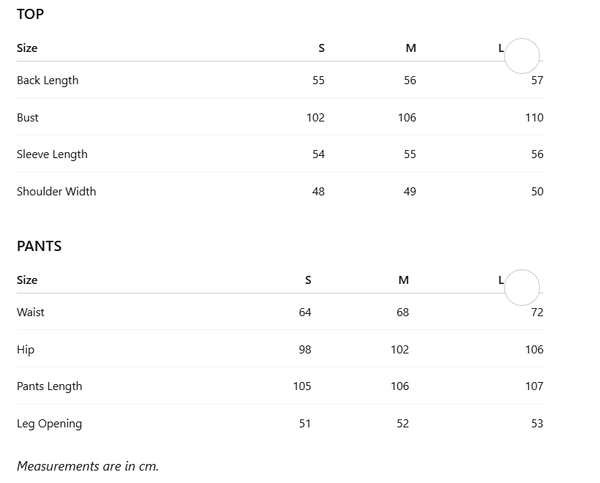Image resolution: width=600 pixels, height=483 pixels.
Task: Click the Pants Length value 105 for size S
Action: 302,386
